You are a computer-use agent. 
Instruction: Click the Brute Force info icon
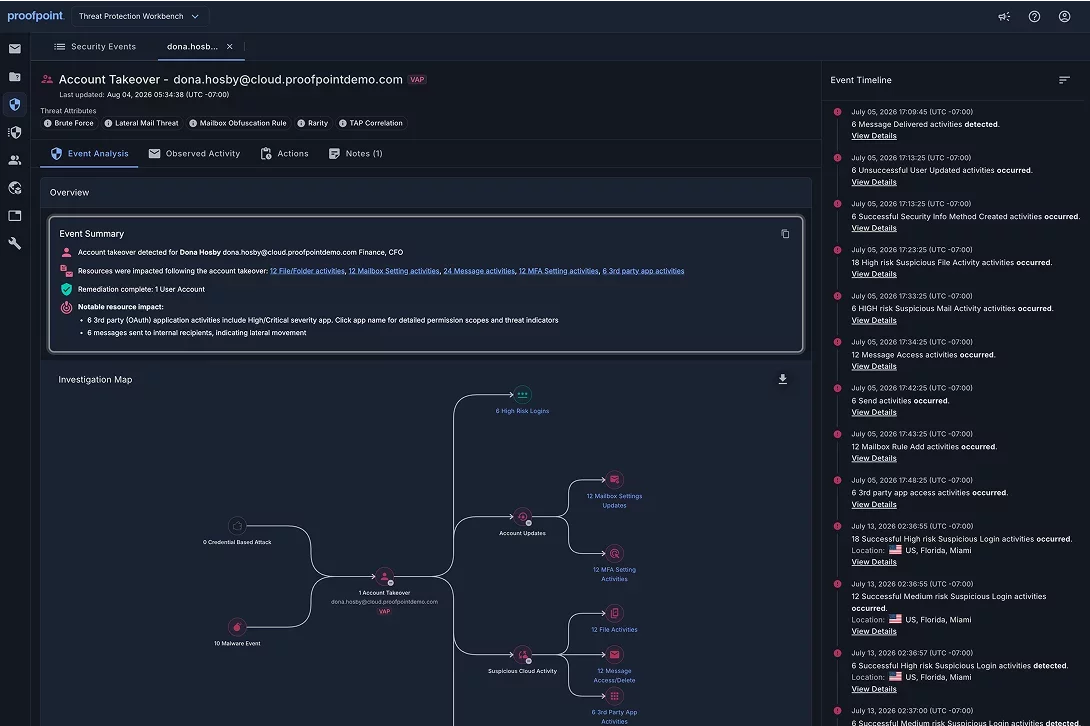[x=48, y=123]
